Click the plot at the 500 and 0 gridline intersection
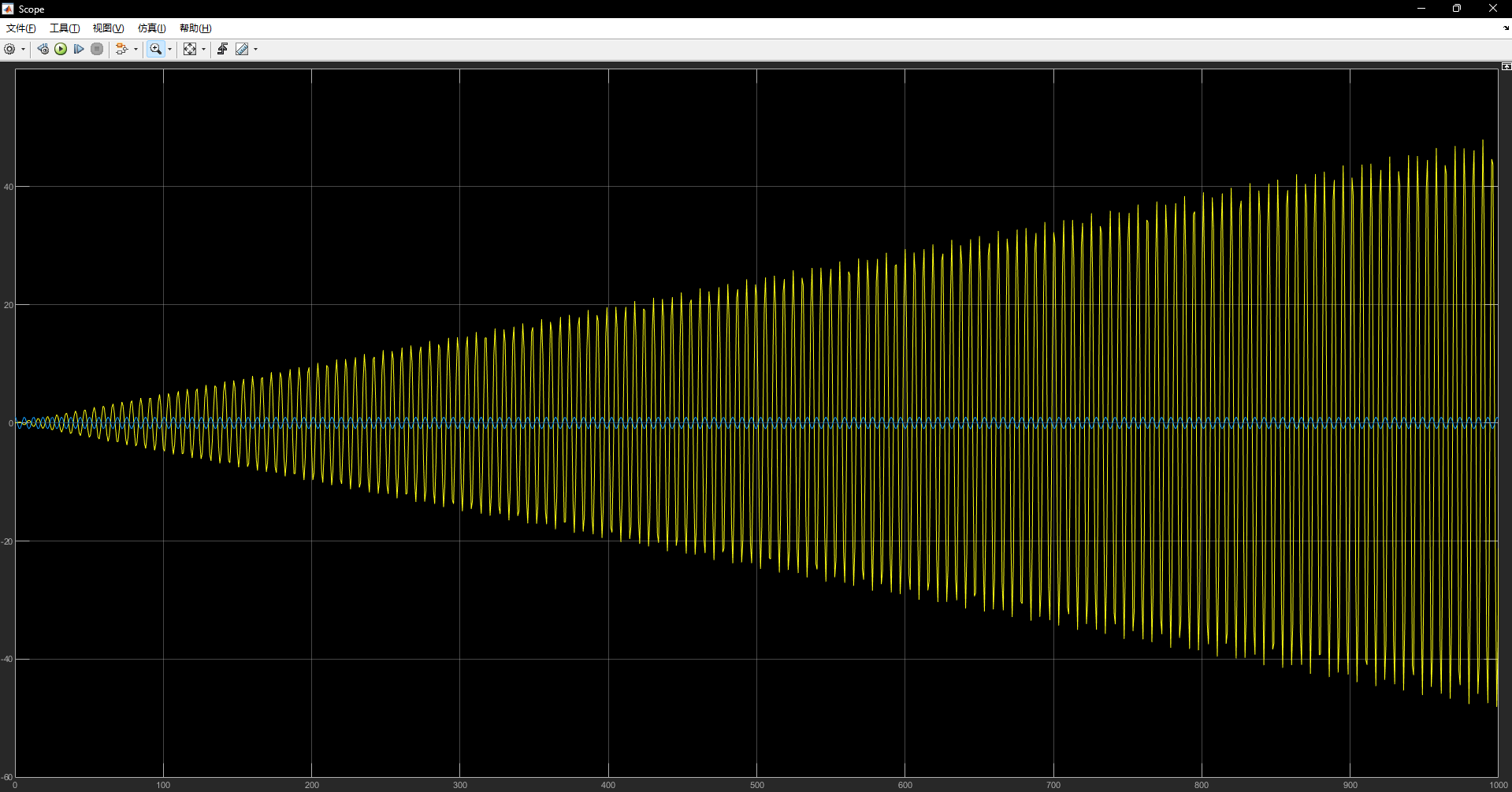The image size is (1512, 792). click(x=756, y=423)
